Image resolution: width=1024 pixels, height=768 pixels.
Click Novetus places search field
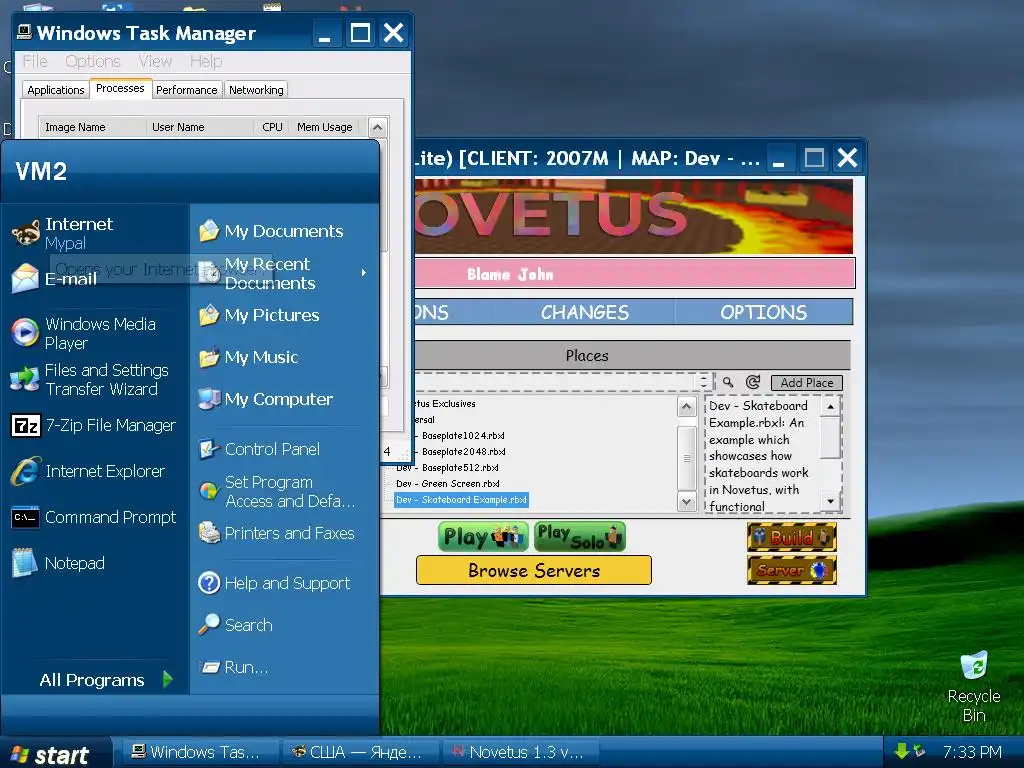coord(555,381)
